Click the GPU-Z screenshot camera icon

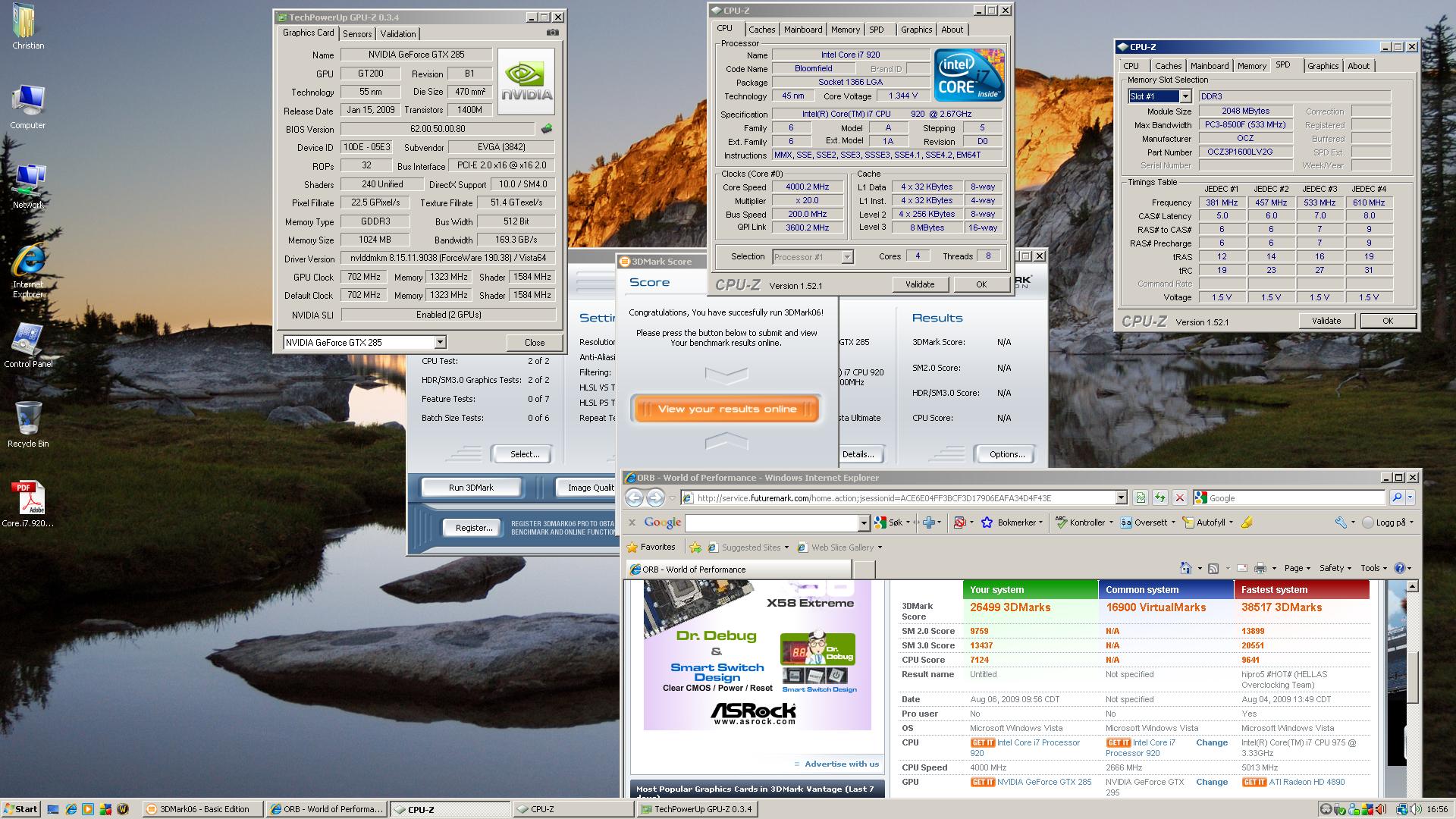point(553,33)
